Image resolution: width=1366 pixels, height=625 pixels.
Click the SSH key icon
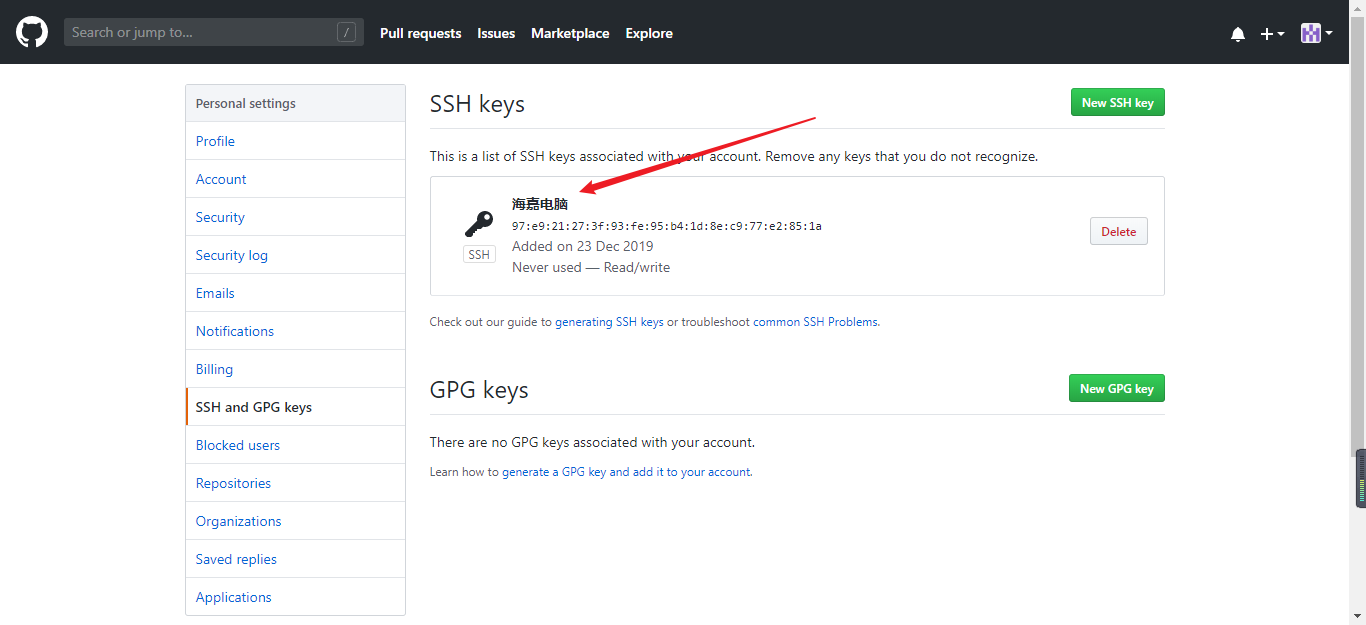[x=479, y=223]
